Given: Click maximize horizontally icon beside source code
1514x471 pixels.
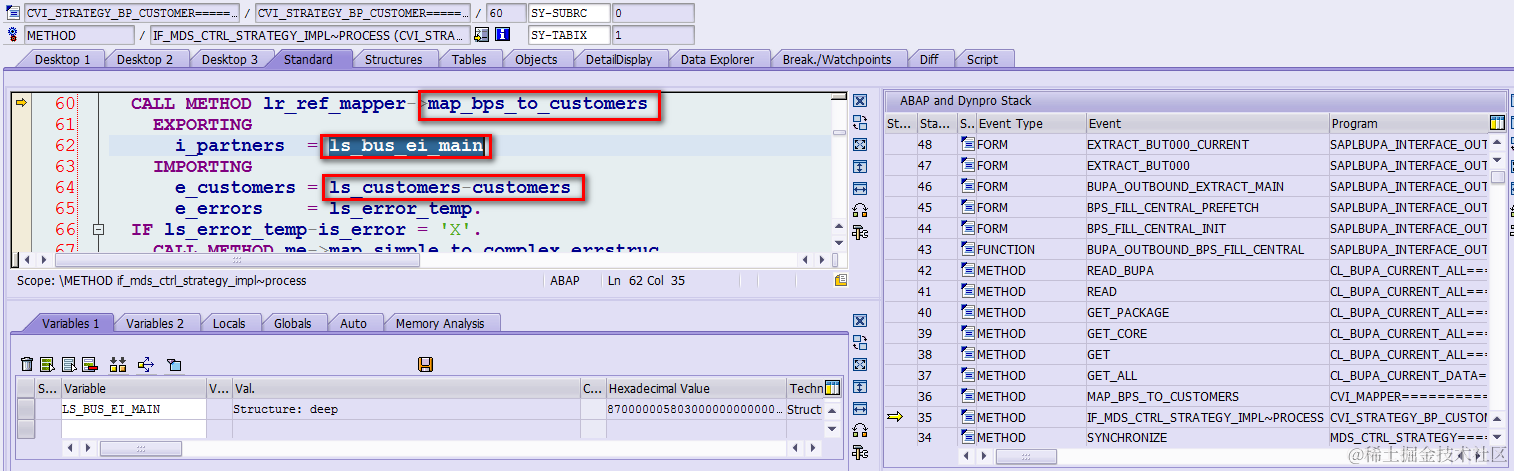Looking at the screenshot, I should [x=859, y=189].
